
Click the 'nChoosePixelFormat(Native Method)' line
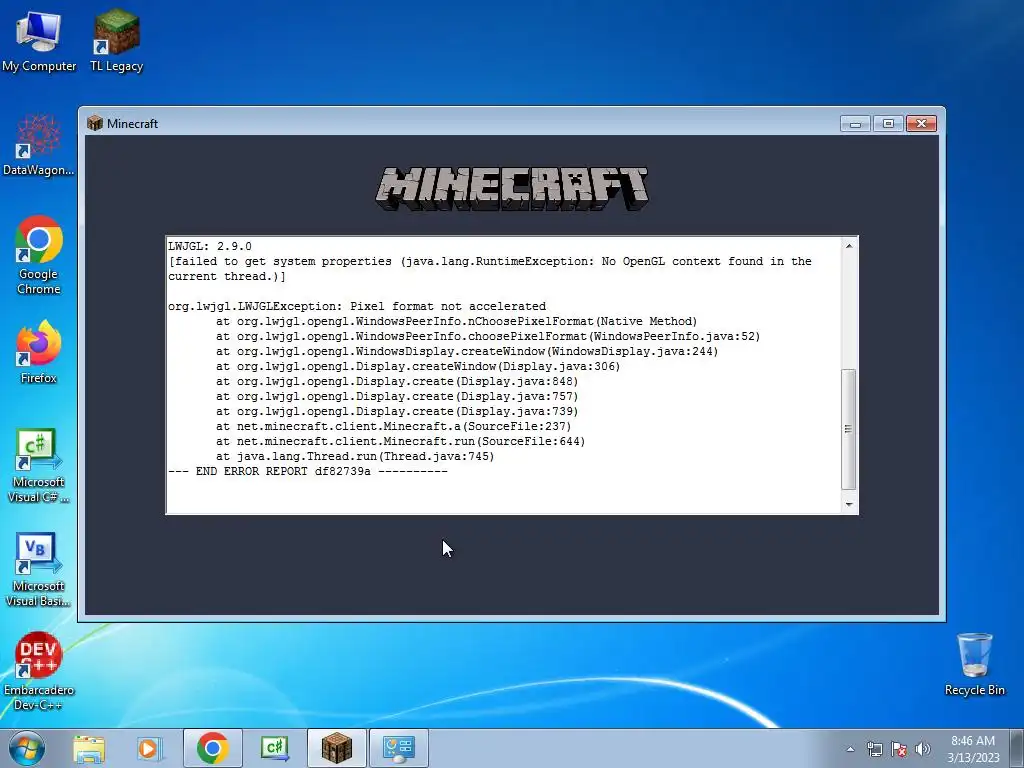[456, 321]
